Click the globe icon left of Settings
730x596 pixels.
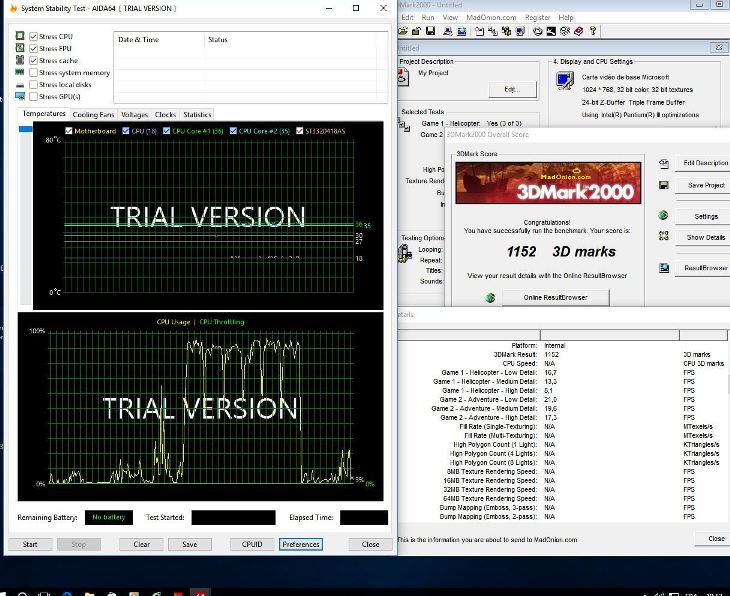(663, 215)
